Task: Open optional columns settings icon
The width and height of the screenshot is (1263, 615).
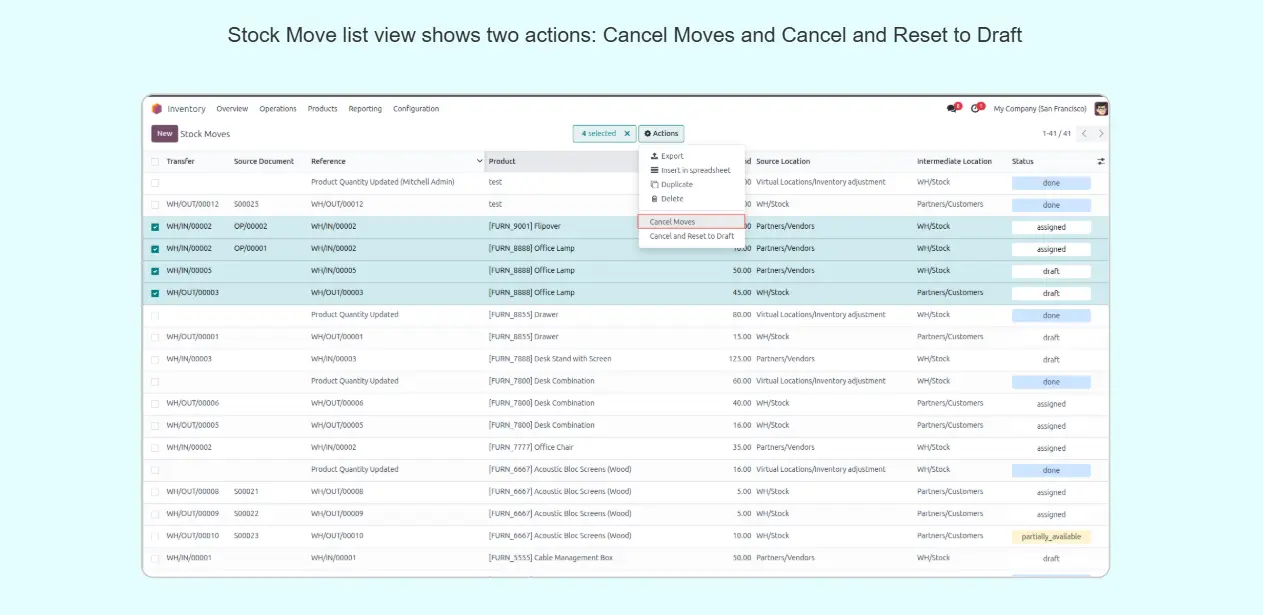Action: coord(1101,161)
